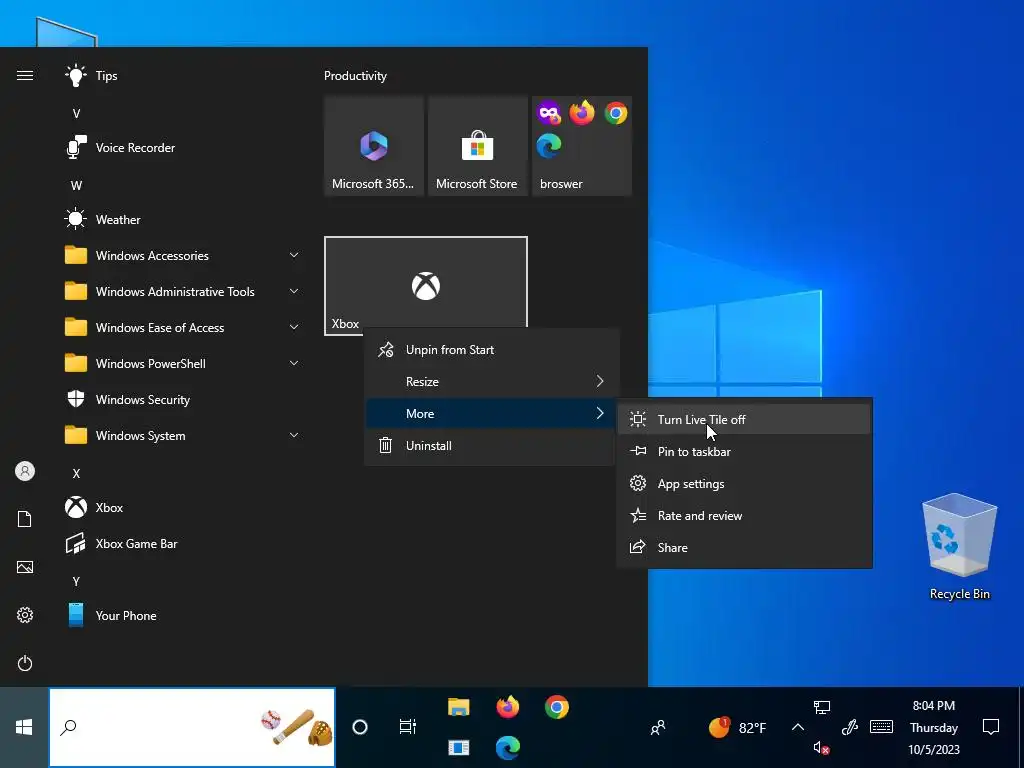Expand Windows Administrative Tools folder
The height and width of the screenshot is (768, 1024).
click(x=183, y=291)
